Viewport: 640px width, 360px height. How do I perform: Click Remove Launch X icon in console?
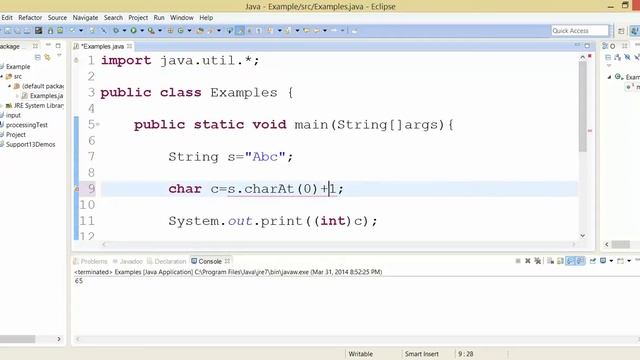[528, 261]
